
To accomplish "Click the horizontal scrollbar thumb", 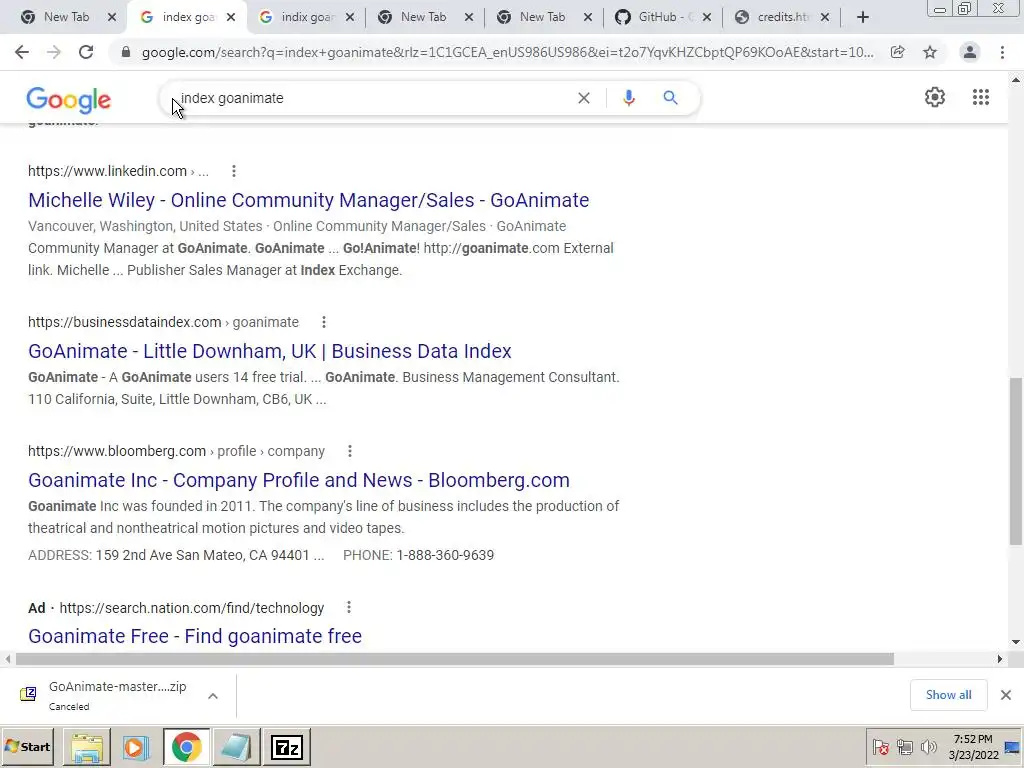I will [455, 659].
